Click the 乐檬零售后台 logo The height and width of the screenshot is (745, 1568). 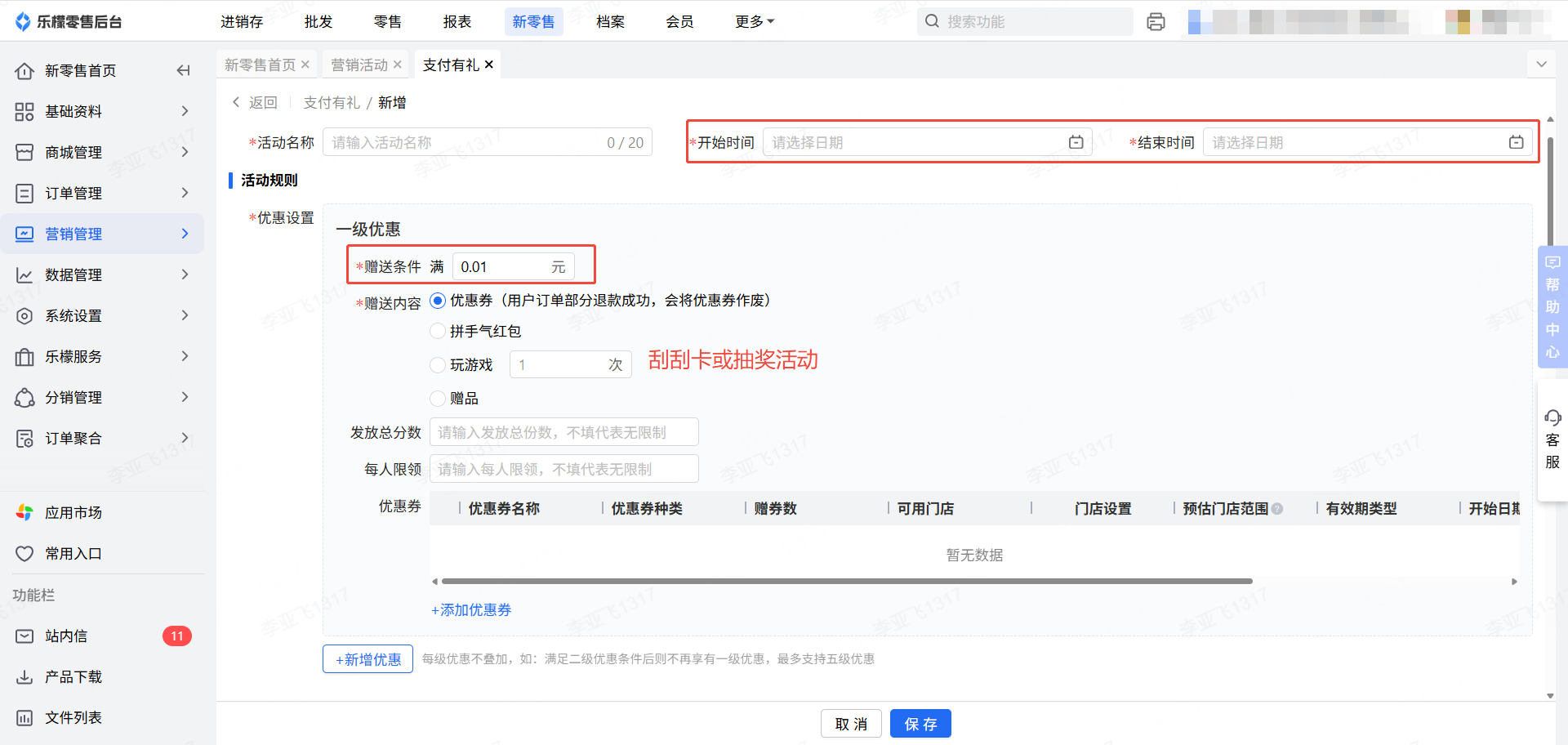(69, 22)
